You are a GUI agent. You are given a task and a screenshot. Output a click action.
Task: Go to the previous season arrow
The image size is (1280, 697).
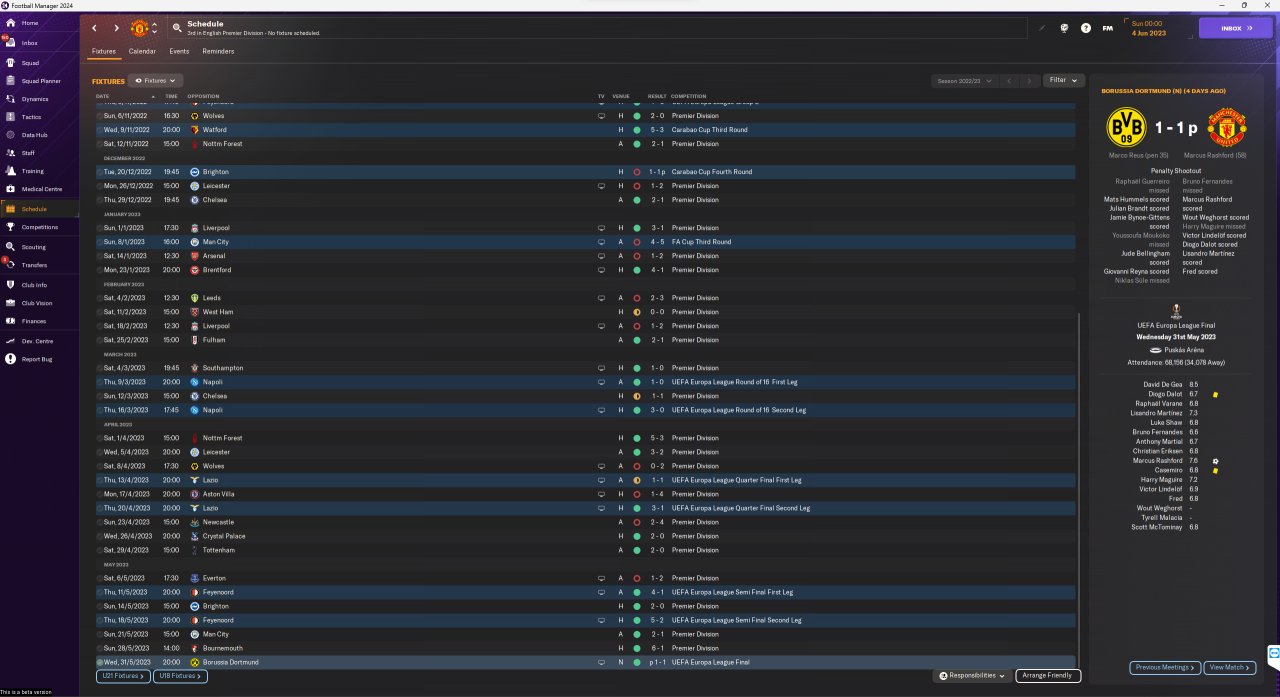point(1010,80)
